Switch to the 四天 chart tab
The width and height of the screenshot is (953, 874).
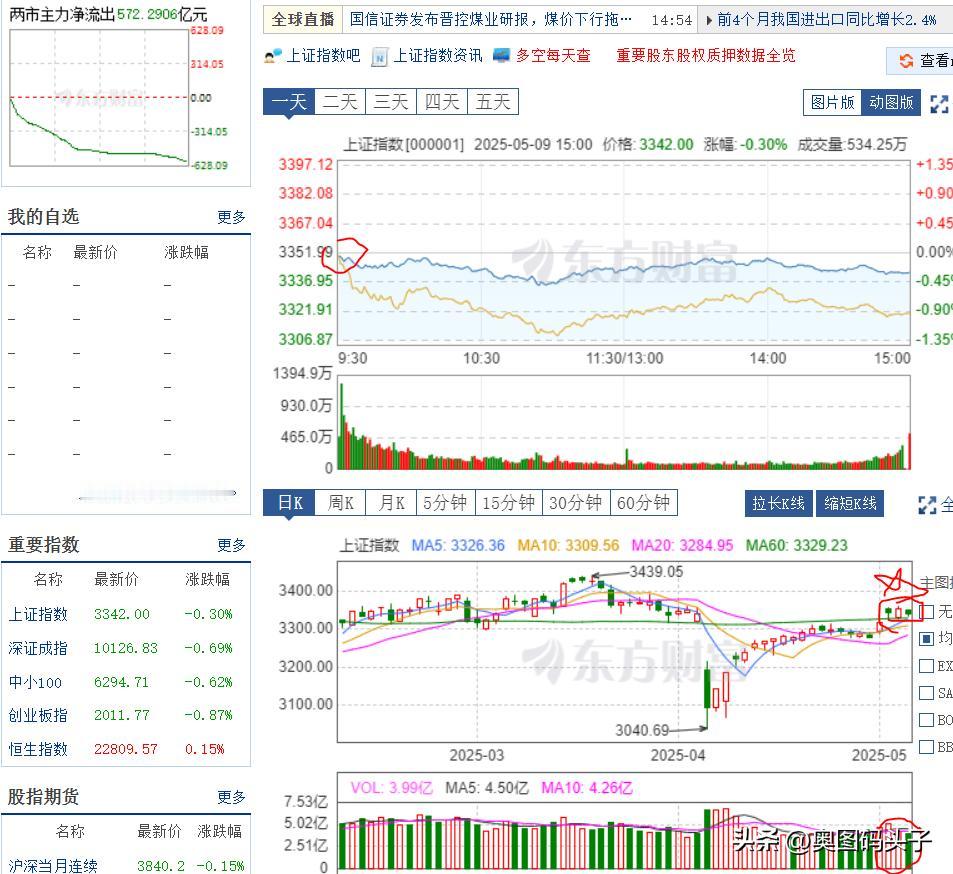(442, 102)
